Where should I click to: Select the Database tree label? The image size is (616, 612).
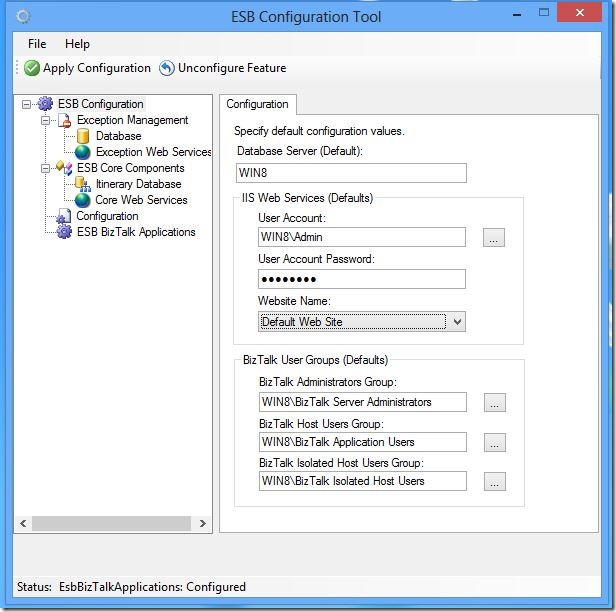point(119,136)
